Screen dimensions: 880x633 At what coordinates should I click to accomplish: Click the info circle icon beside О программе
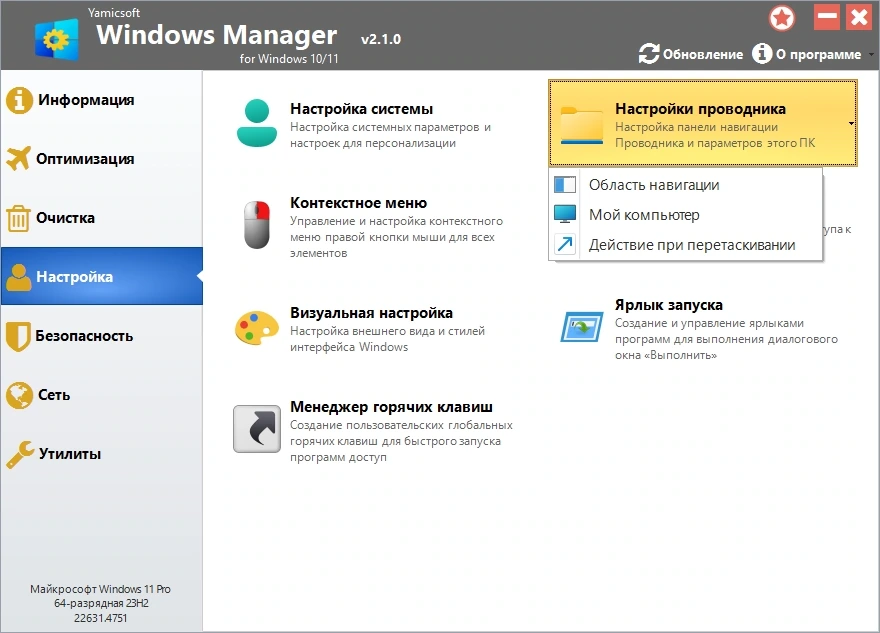(762, 54)
